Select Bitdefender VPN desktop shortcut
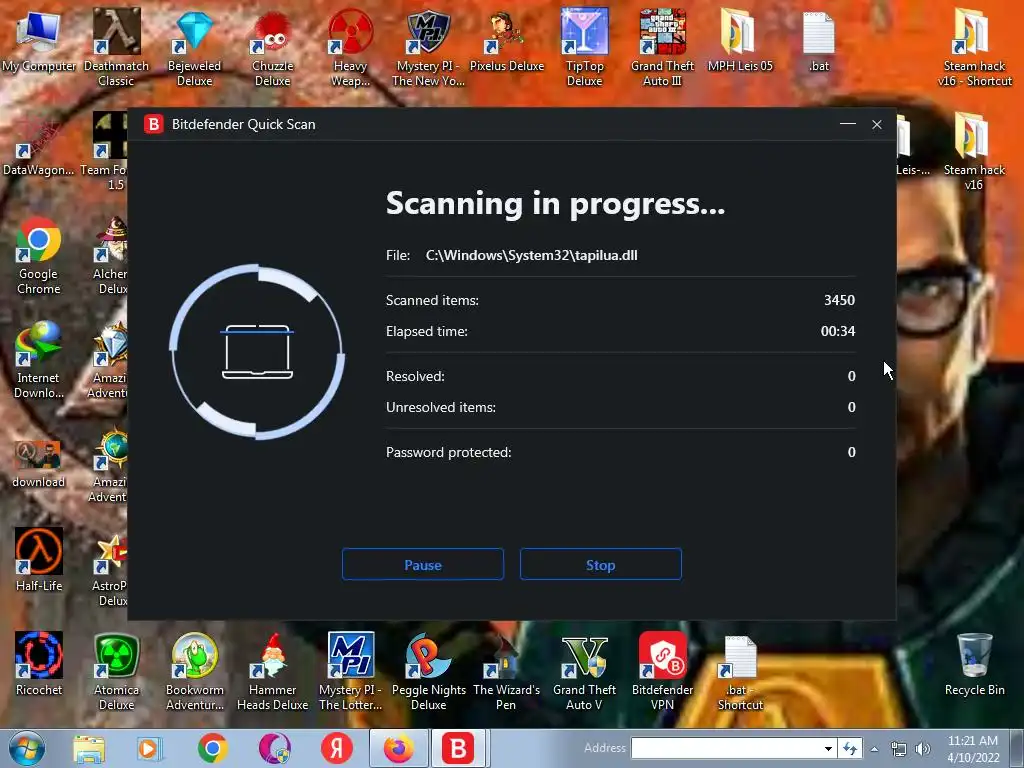This screenshot has height=768, width=1024. (x=662, y=671)
